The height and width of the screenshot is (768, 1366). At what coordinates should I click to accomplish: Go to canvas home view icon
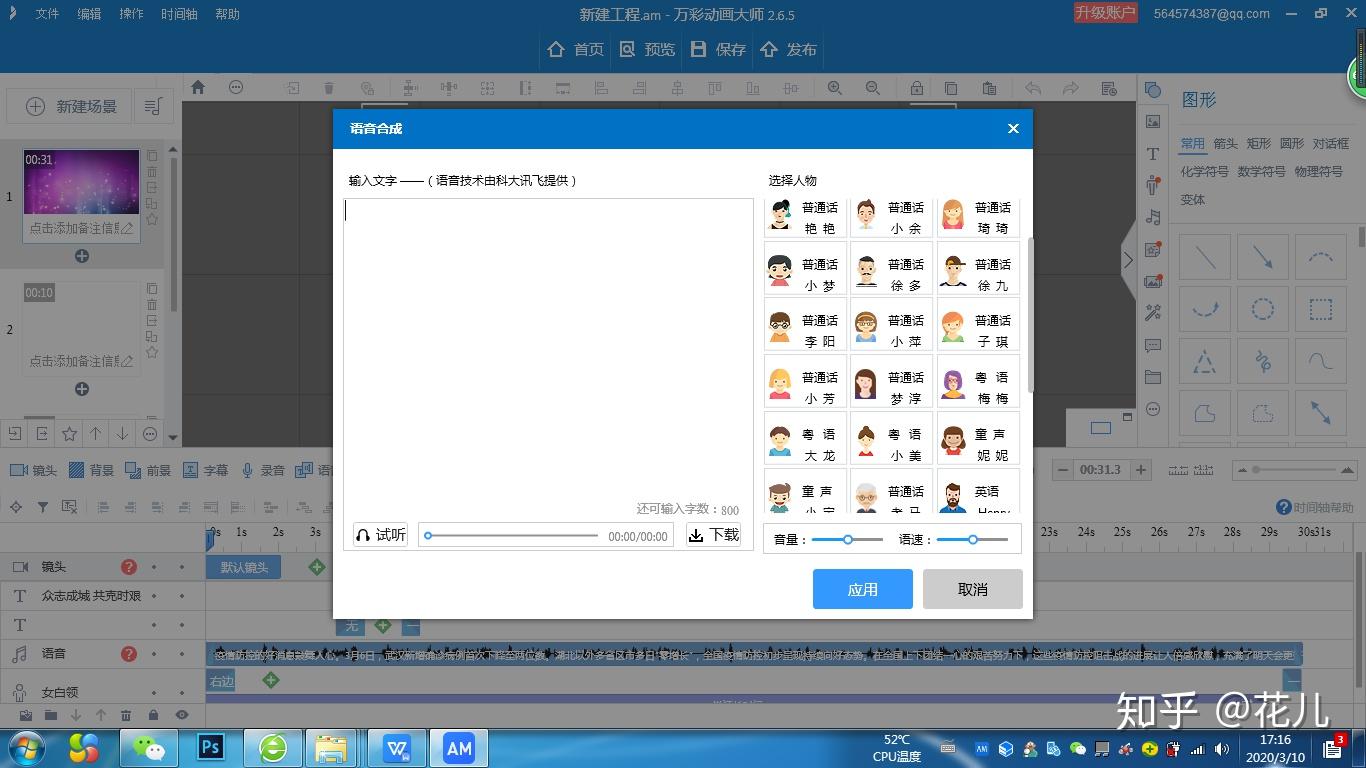click(x=198, y=87)
